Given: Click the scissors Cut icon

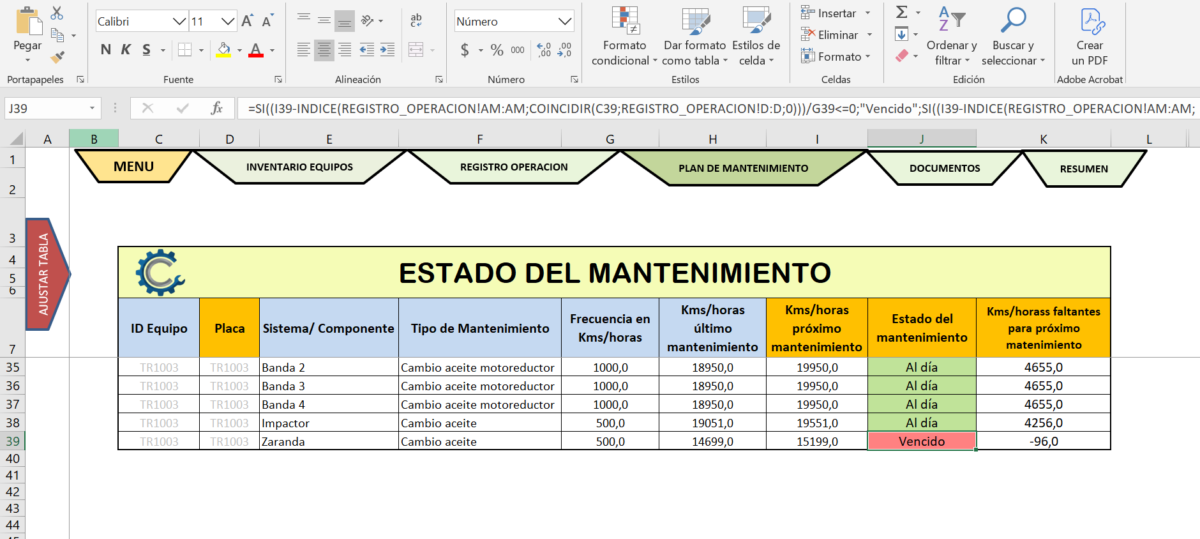Looking at the screenshot, I should 57,13.
